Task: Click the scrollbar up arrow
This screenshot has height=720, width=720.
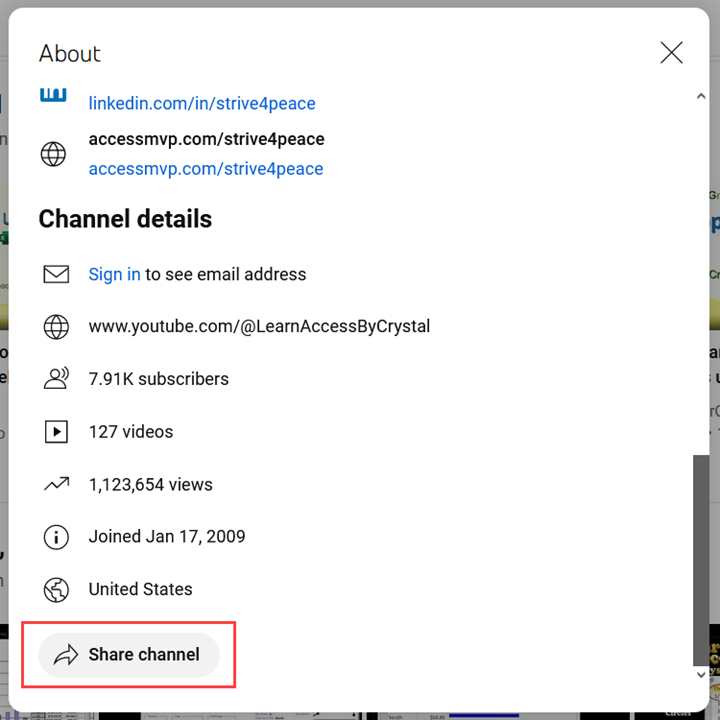Action: 701,96
